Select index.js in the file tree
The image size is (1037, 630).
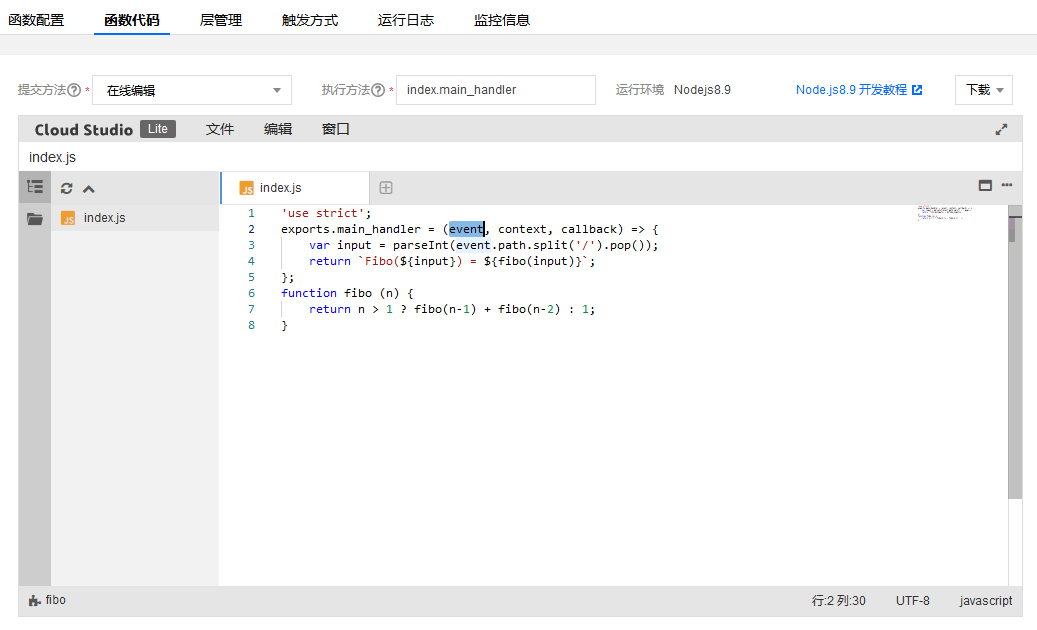[x=104, y=218]
